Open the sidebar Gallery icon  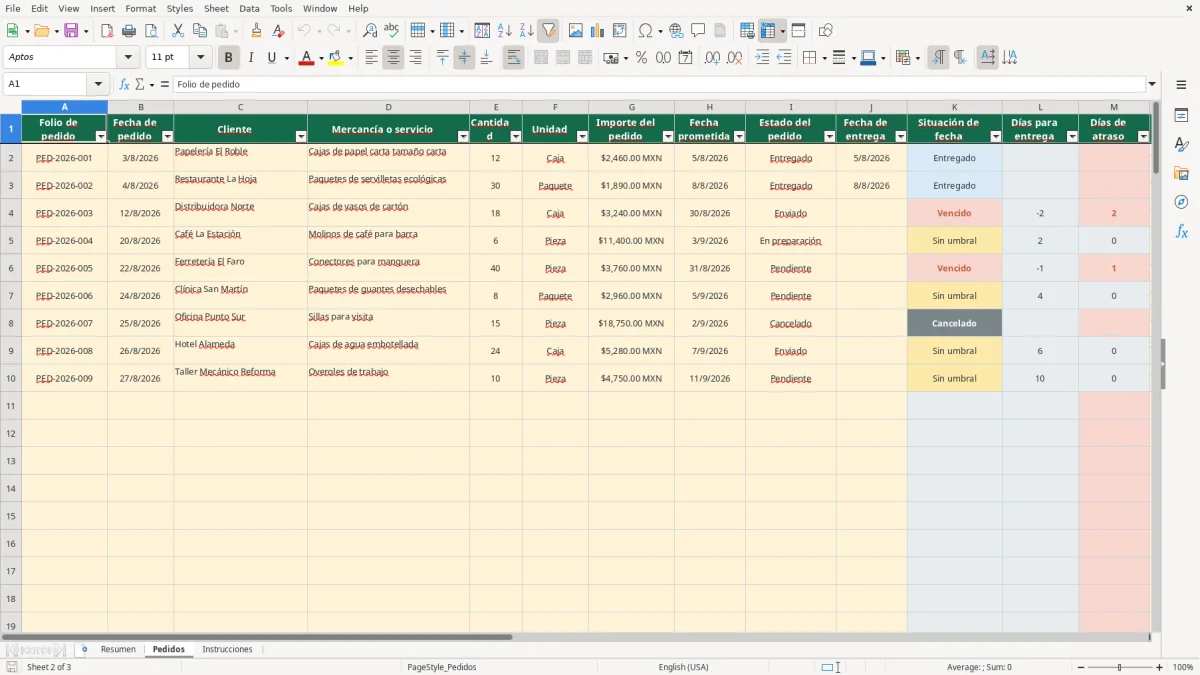1181,173
